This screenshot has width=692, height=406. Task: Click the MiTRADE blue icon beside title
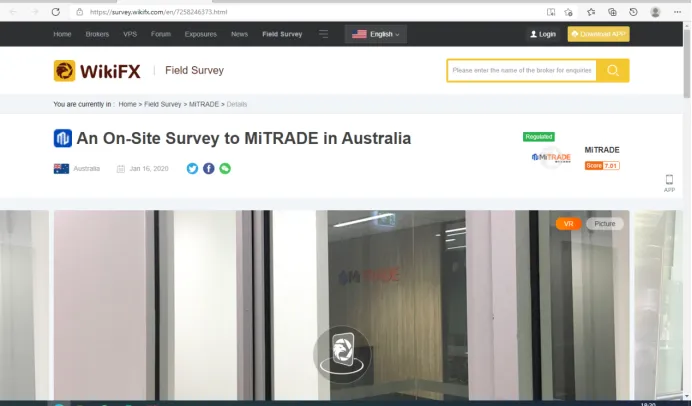63,138
